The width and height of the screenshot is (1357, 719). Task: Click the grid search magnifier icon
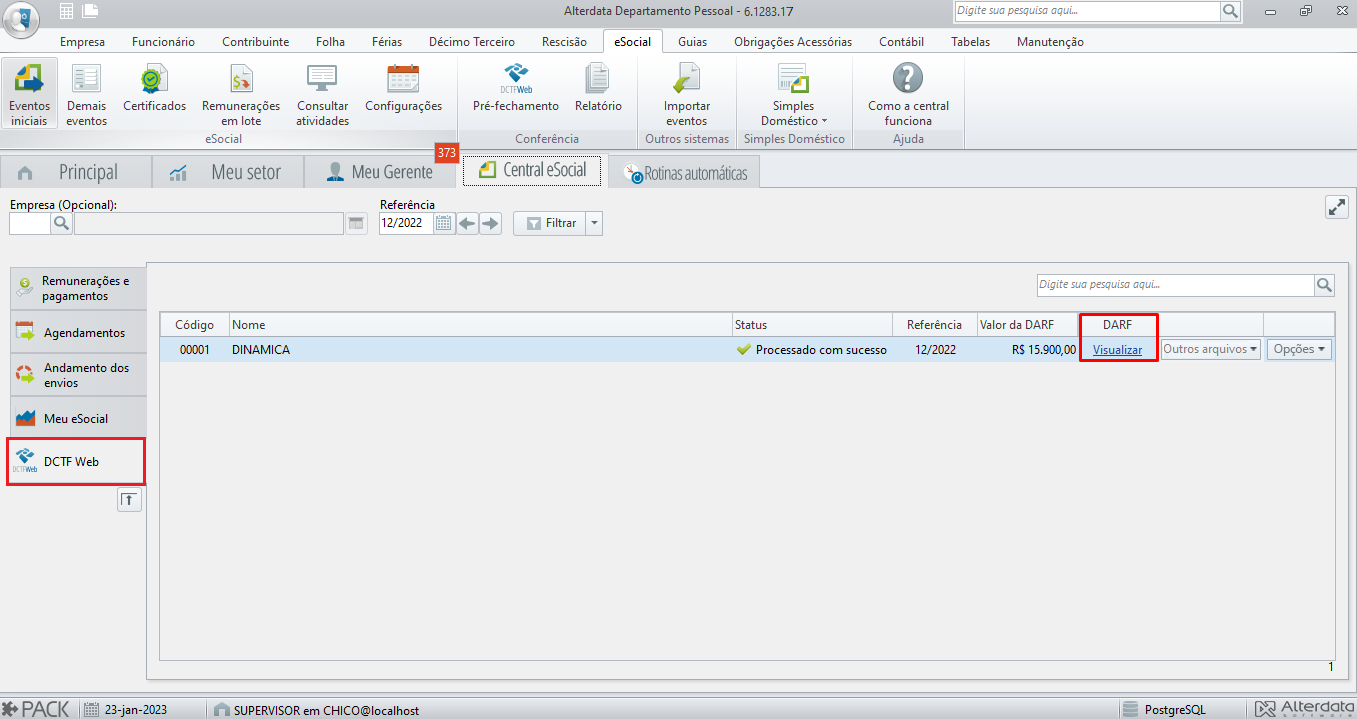click(1324, 286)
